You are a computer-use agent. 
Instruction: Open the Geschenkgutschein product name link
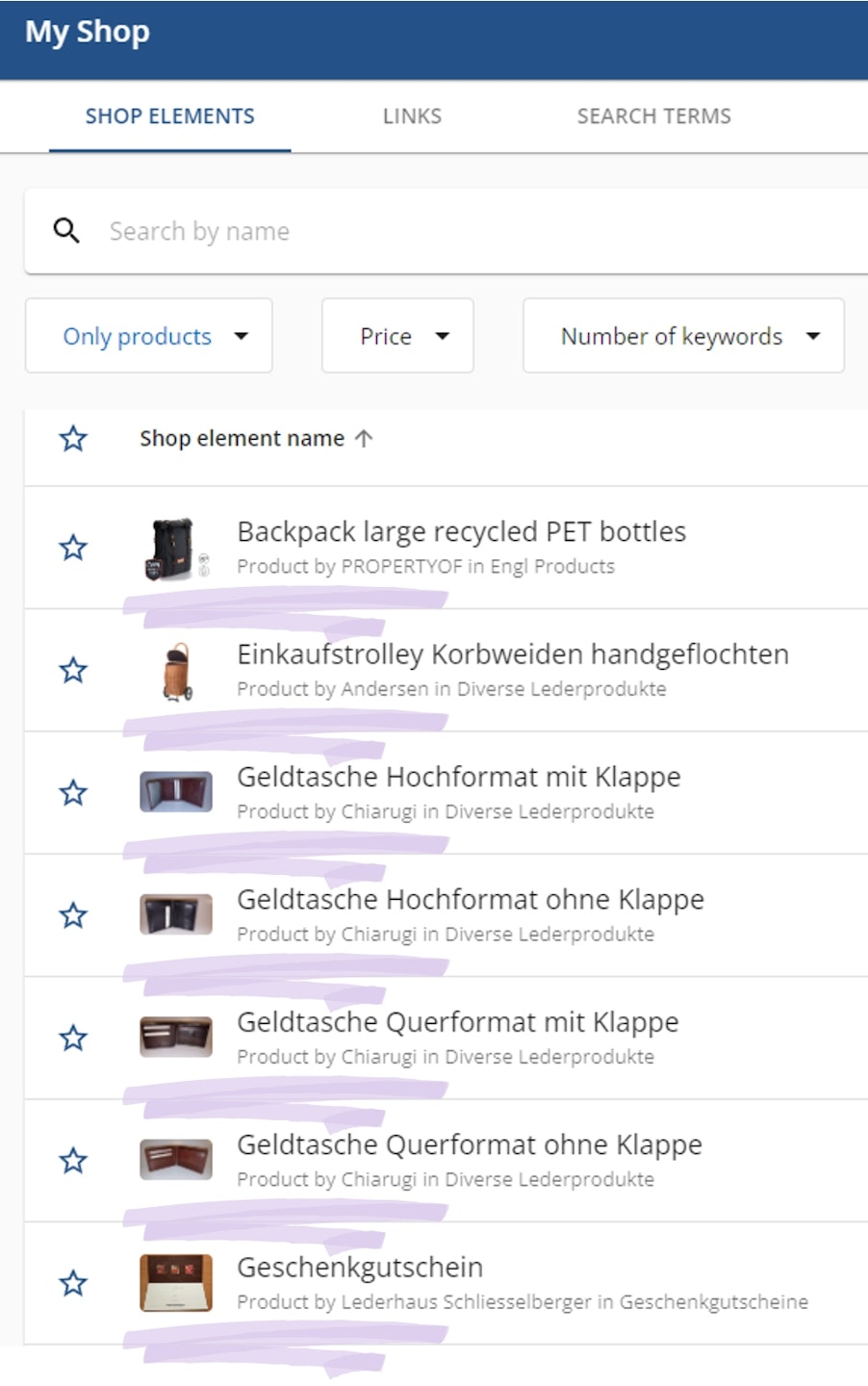[360, 1268]
